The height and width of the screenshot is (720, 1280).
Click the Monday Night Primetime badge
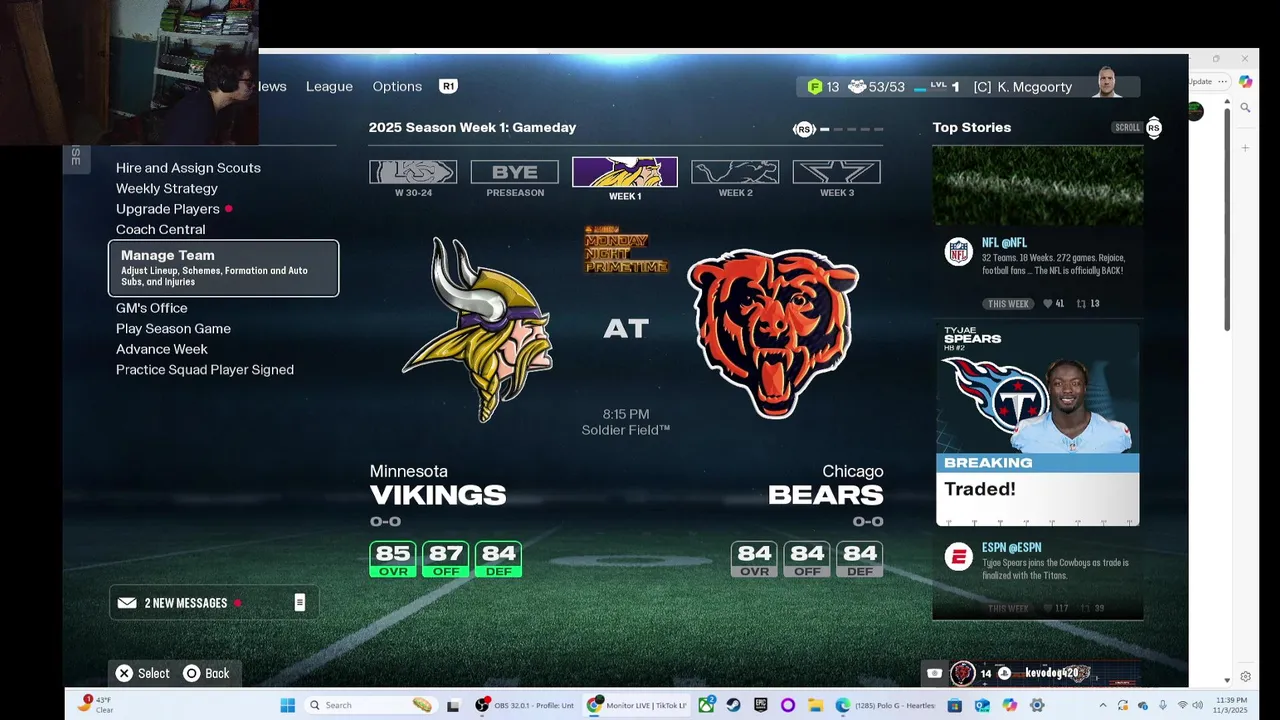(x=625, y=249)
